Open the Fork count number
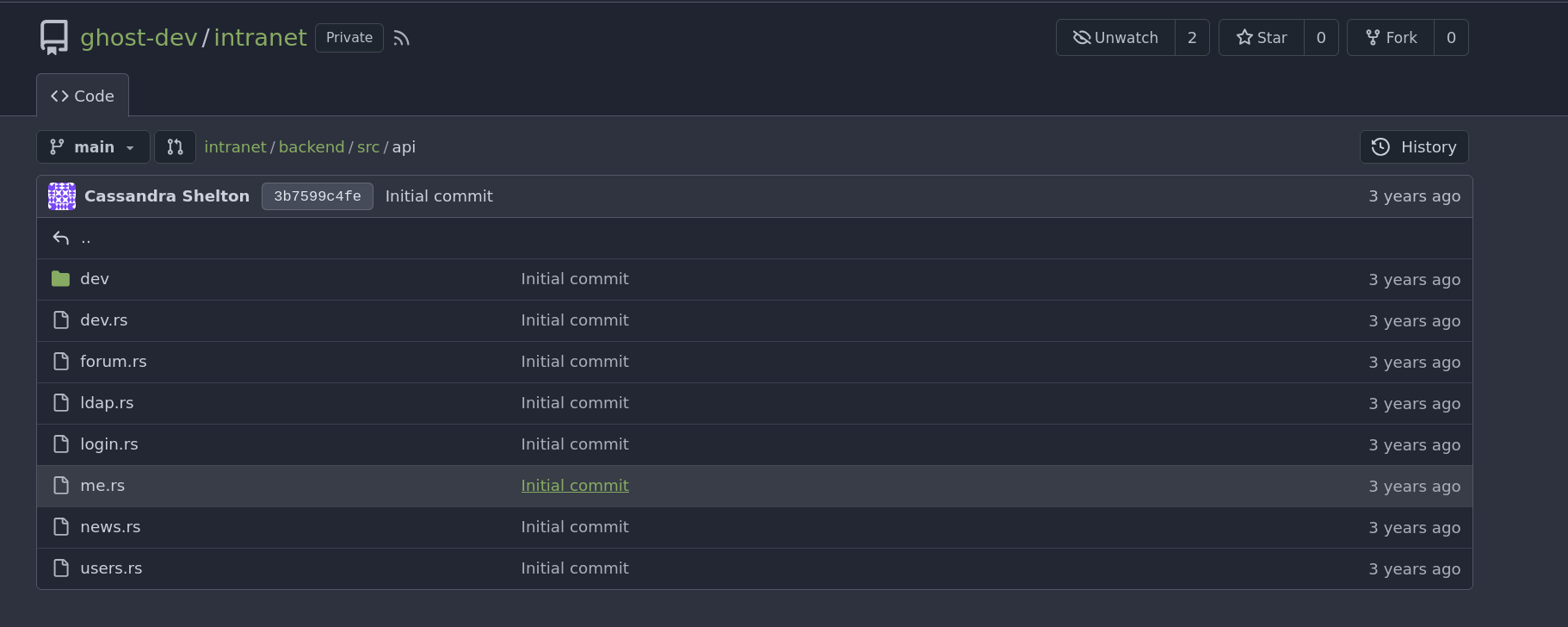Viewport: 1568px width, 627px height. (x=1451, y=38)
